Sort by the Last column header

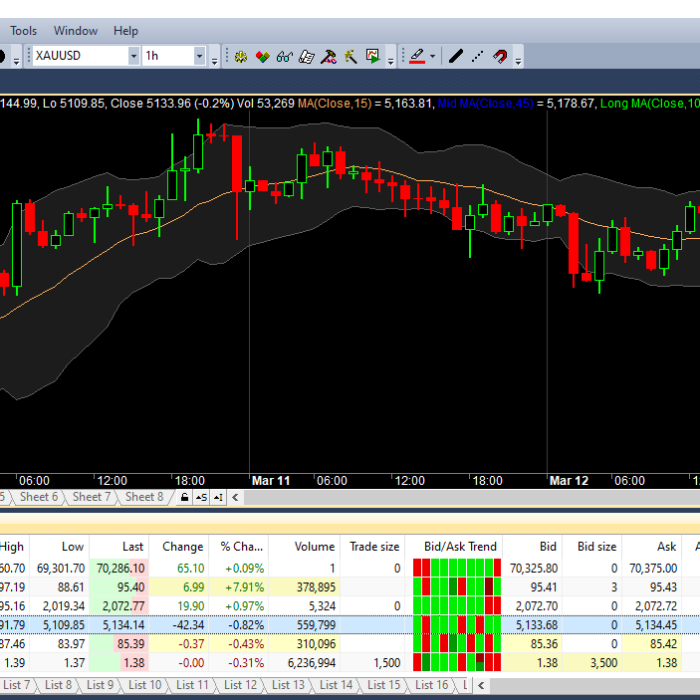tap(119, 546)
